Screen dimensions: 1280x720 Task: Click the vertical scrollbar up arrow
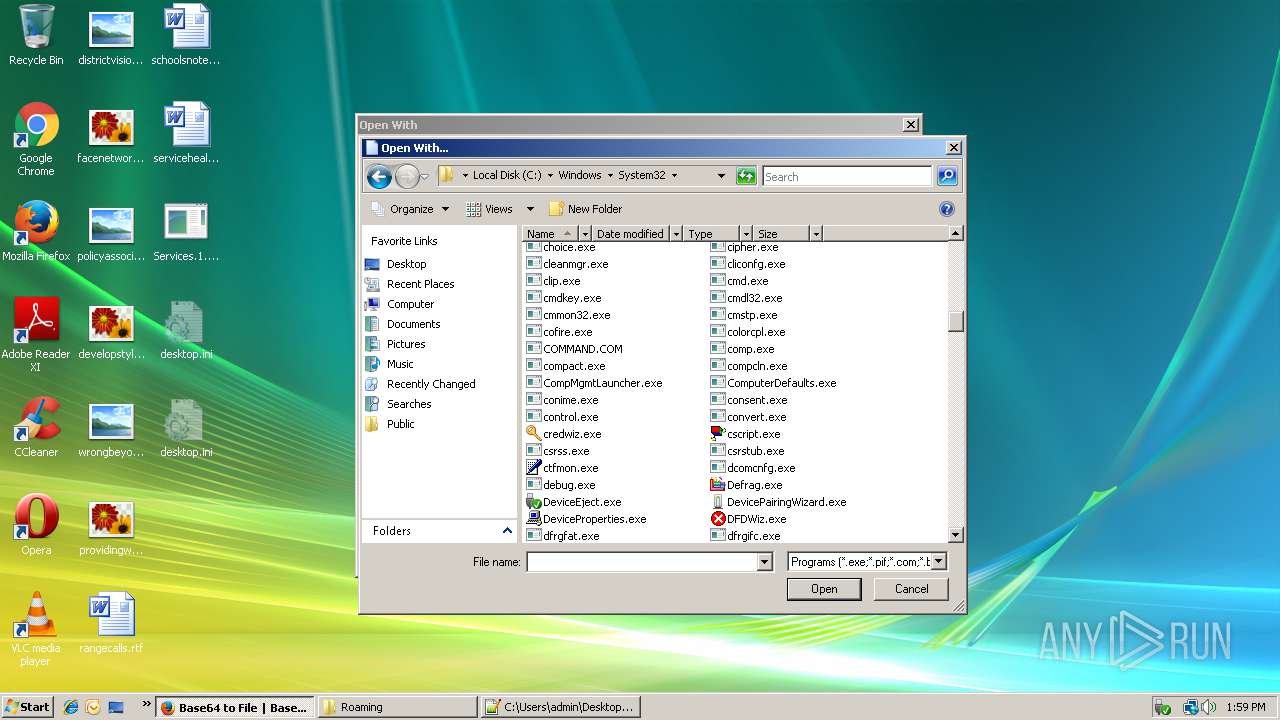[x=955, y=233]
